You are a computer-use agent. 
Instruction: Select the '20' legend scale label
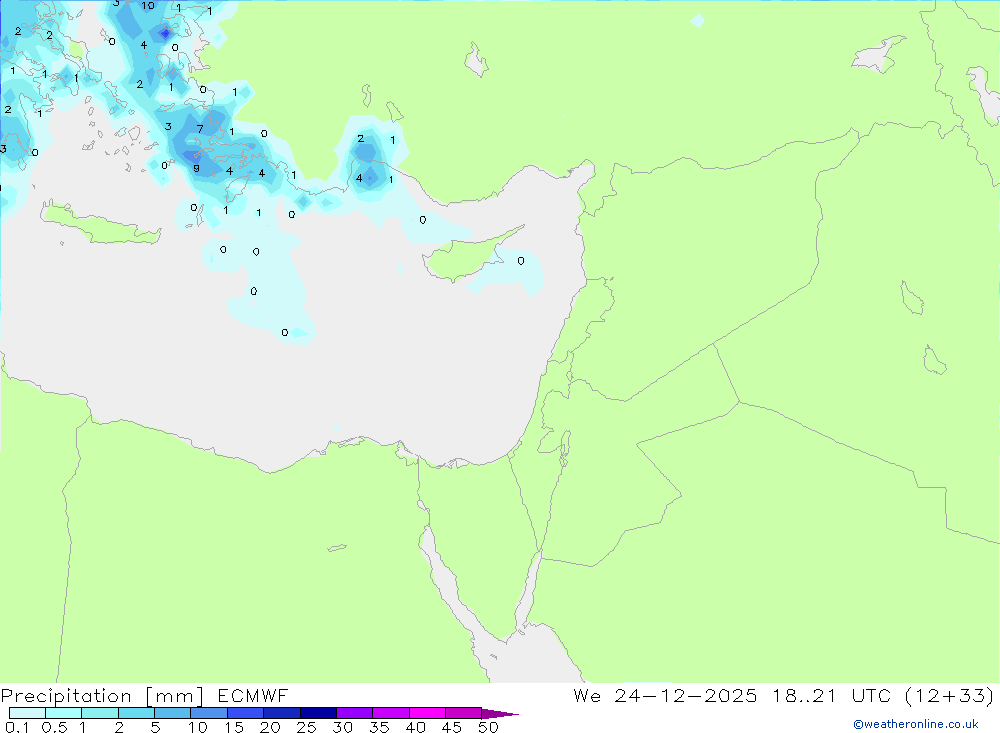(x=270, y=727)
